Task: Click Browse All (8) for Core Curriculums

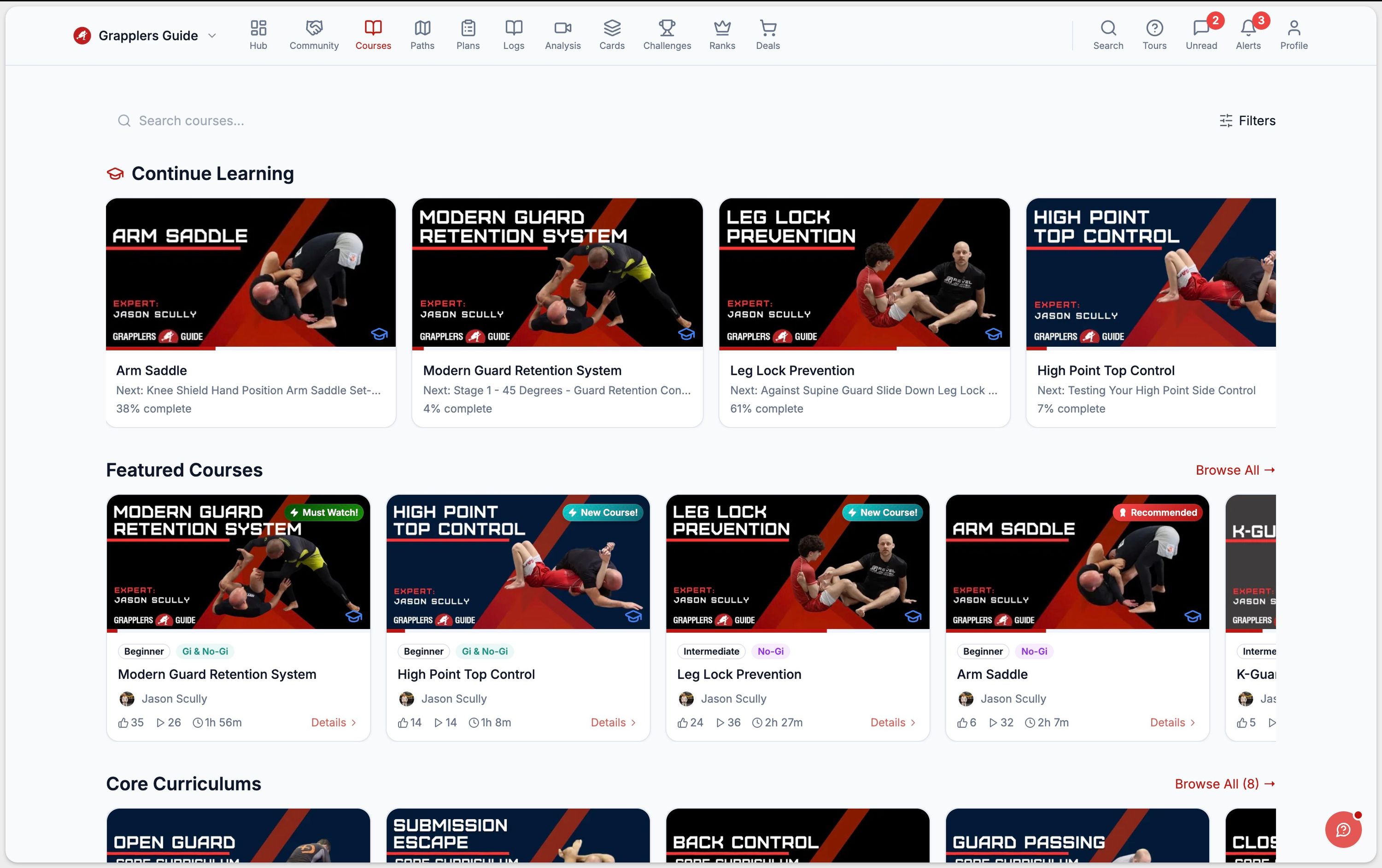Action: (x=1225, y=784)
